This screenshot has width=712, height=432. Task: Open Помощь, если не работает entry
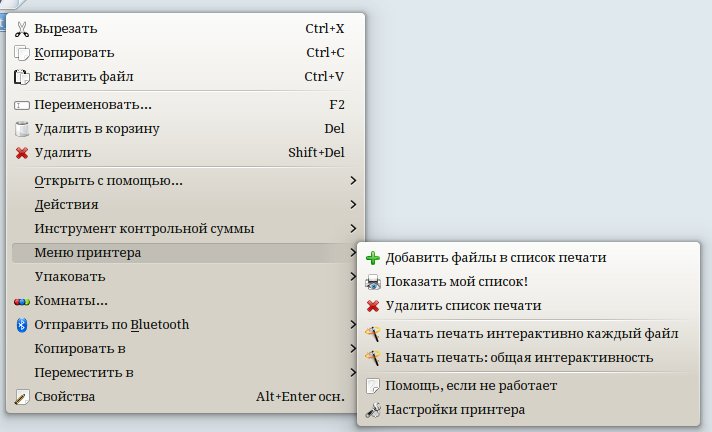pos(471,386)
